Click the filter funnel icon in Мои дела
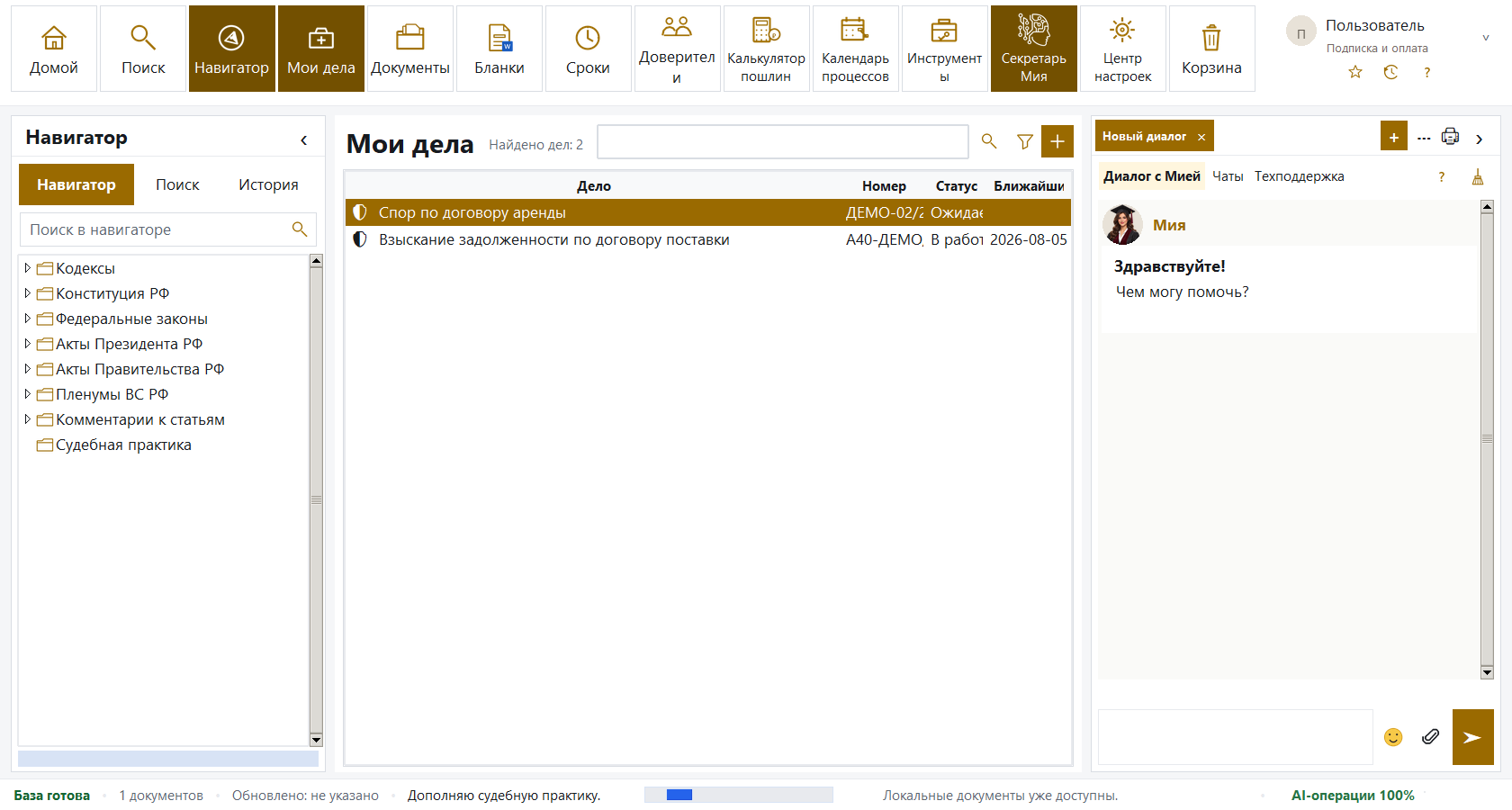The image size is (1512, 810). coord(1024,141)
